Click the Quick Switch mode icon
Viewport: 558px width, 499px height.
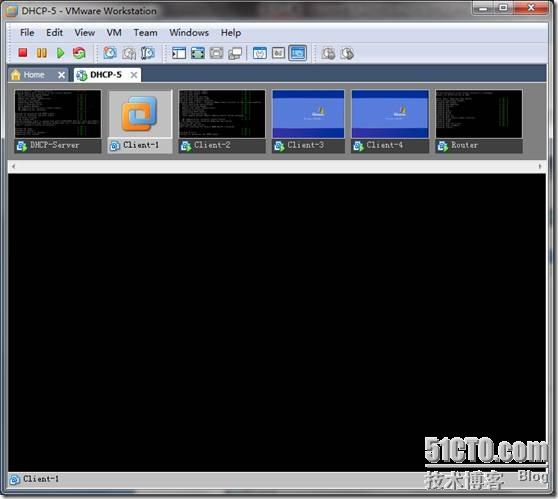(x=216, y=53)
